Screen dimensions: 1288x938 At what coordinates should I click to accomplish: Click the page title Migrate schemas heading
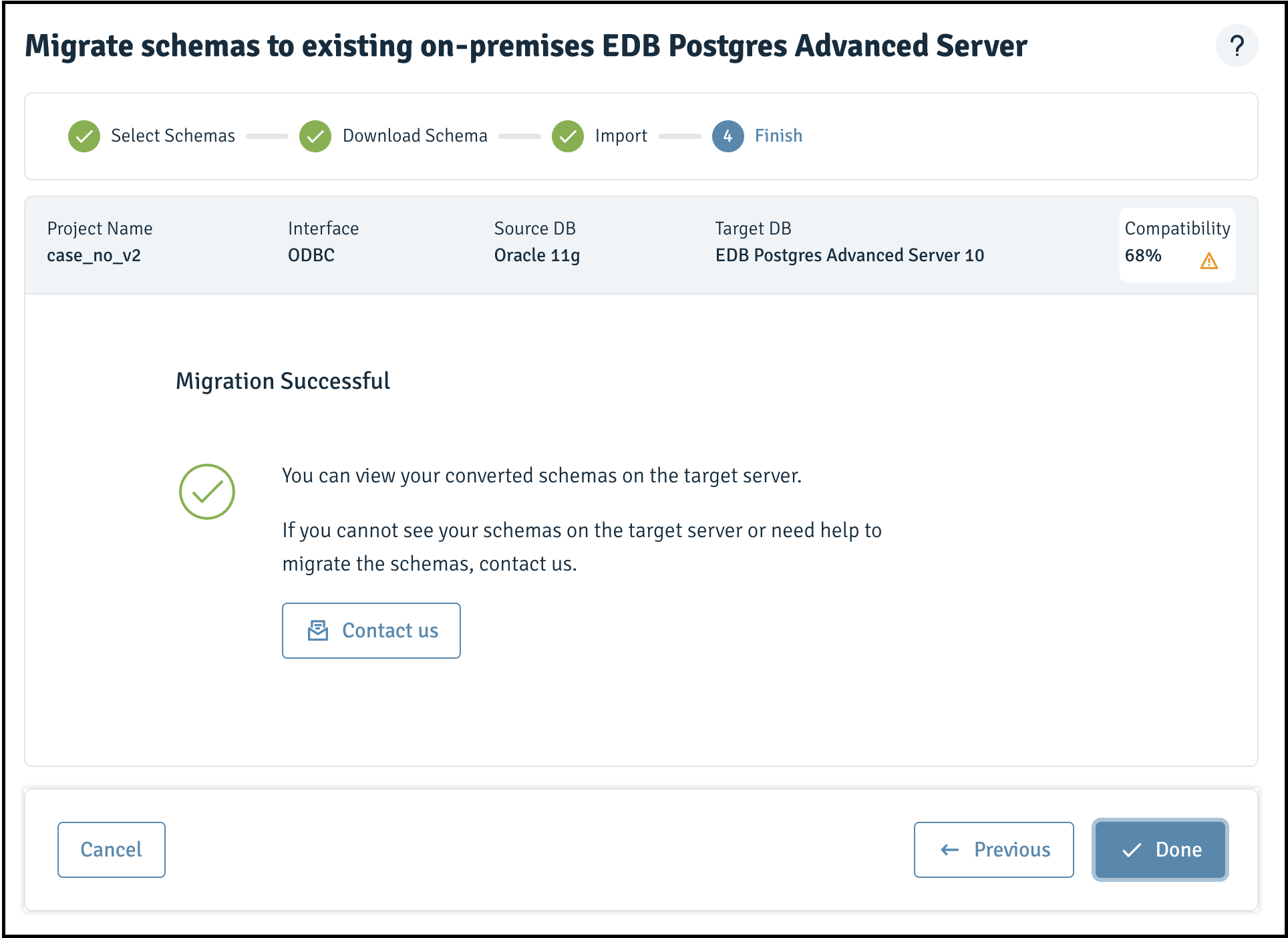click(526, 45)
